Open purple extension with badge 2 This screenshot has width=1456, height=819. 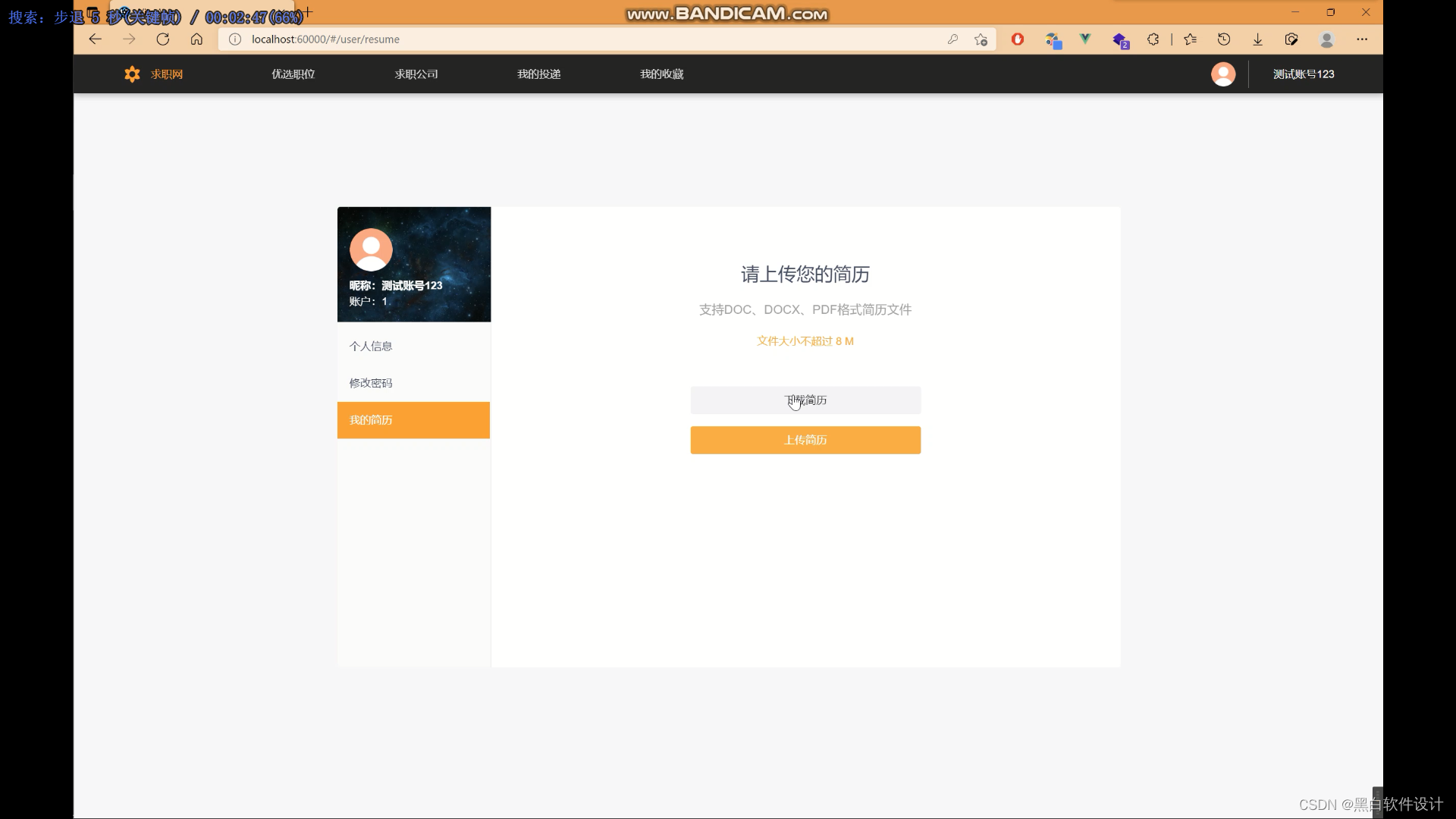[x=1121, y=40]
